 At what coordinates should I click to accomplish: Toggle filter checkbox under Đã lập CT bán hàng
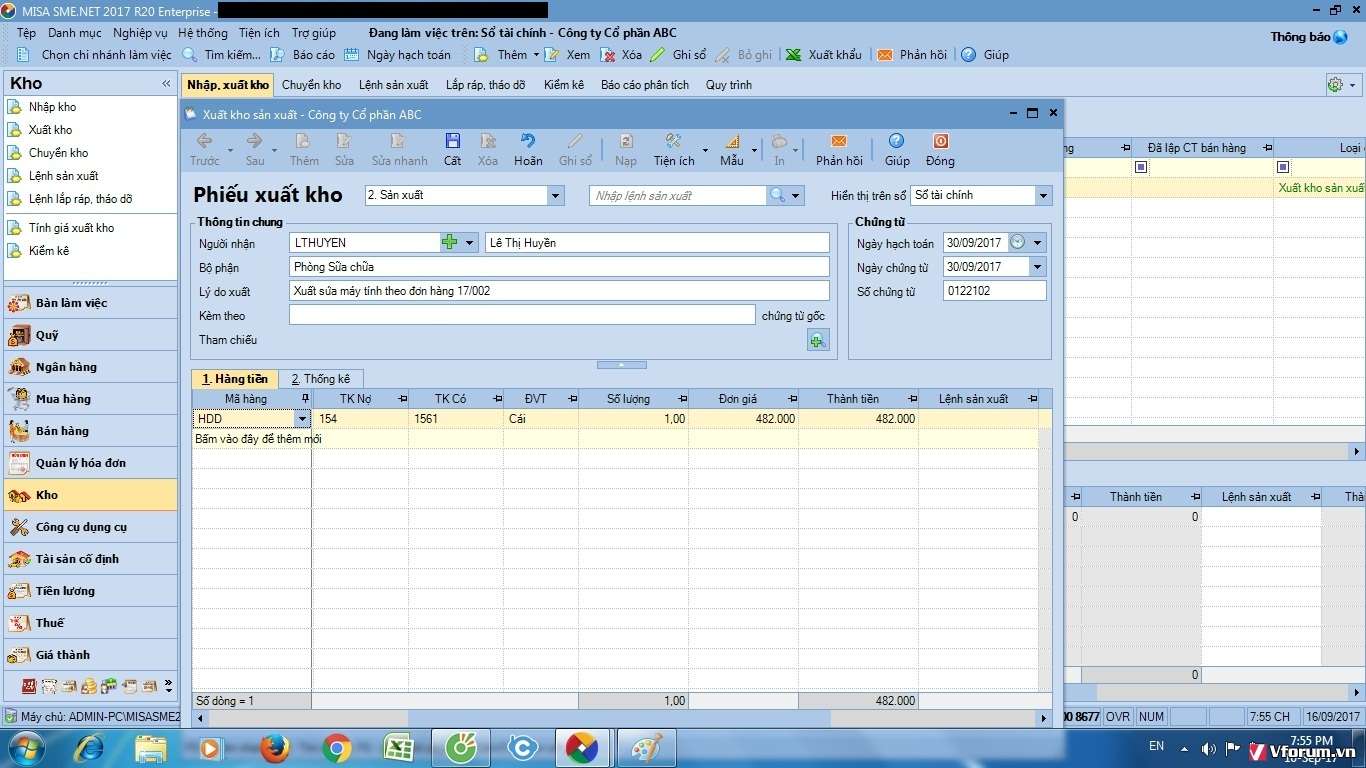click(1141, 167)
